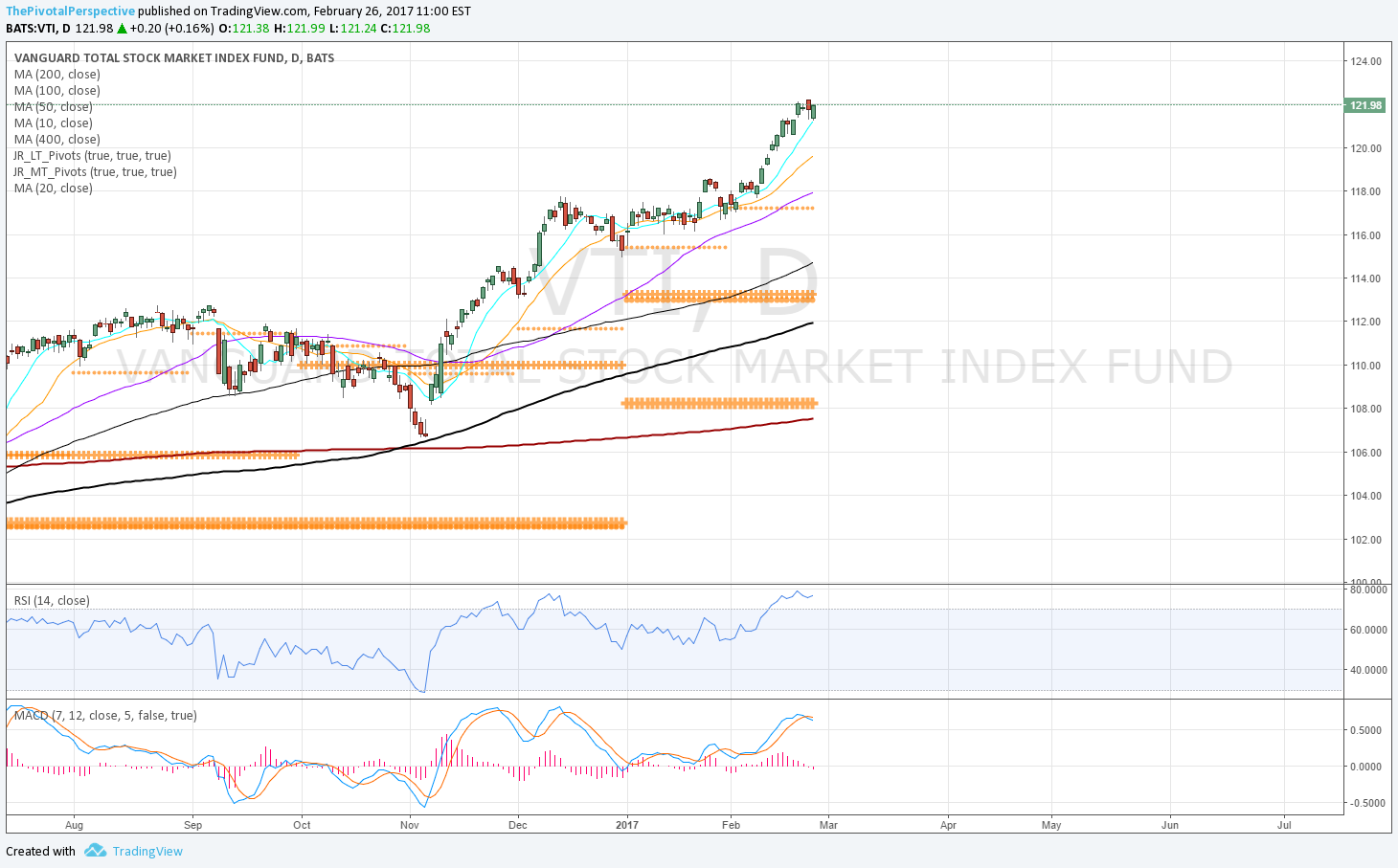Click the 108.00 price axis label
This screenshot has width=1398, height=868.
pyautogui.click(x=1365, y=409)
